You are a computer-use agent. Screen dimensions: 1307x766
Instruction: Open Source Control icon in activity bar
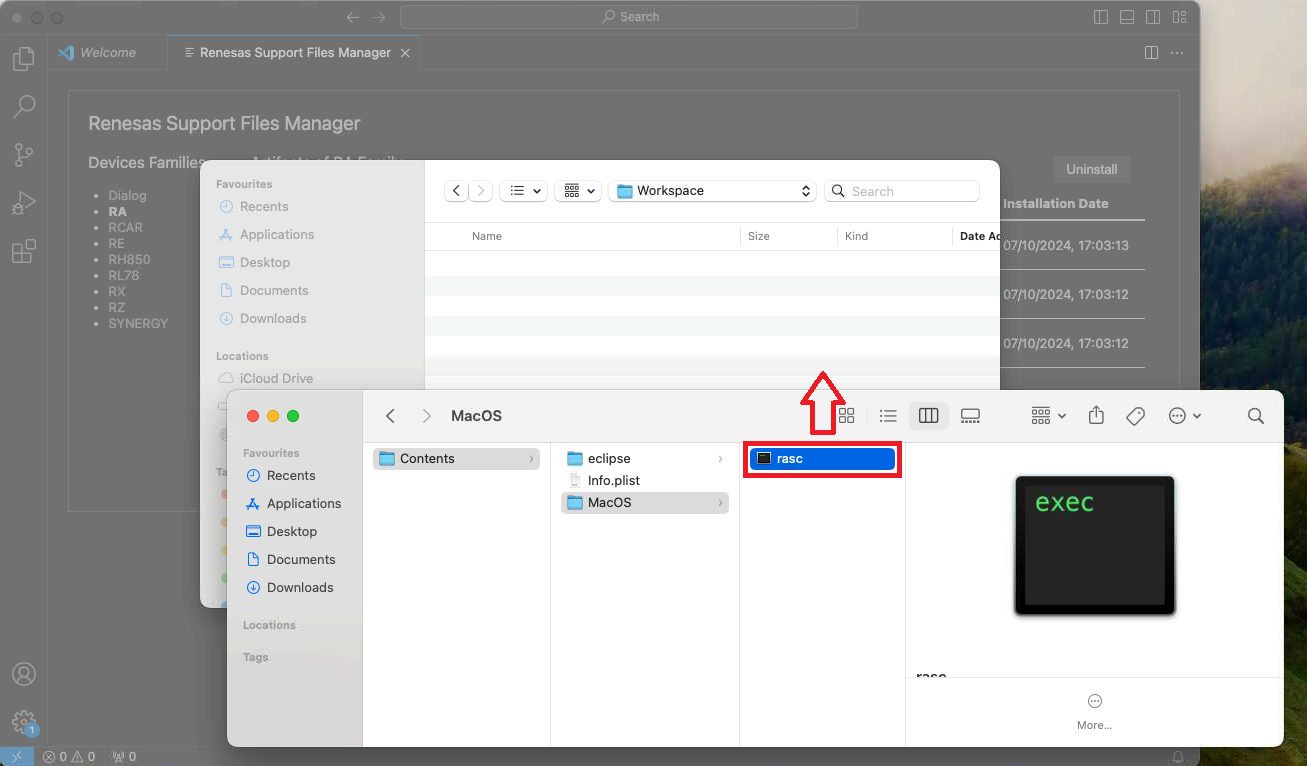click(24, 154)
